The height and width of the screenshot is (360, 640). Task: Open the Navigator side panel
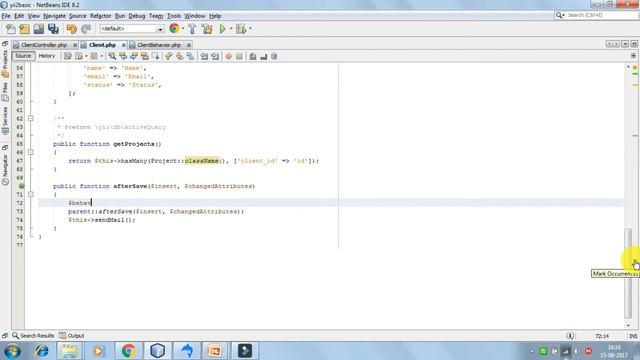[x=5, y=170]
